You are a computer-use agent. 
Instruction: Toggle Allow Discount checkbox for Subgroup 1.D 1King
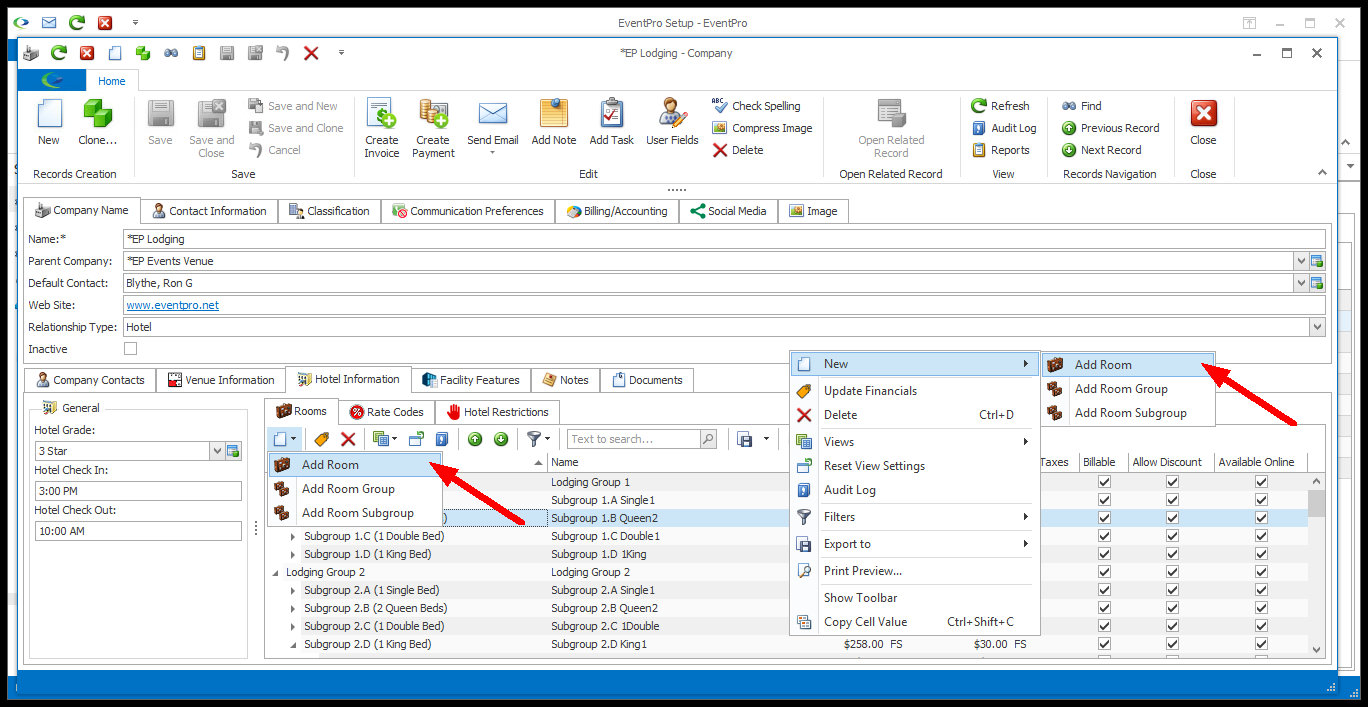[x=1172, y=554]
